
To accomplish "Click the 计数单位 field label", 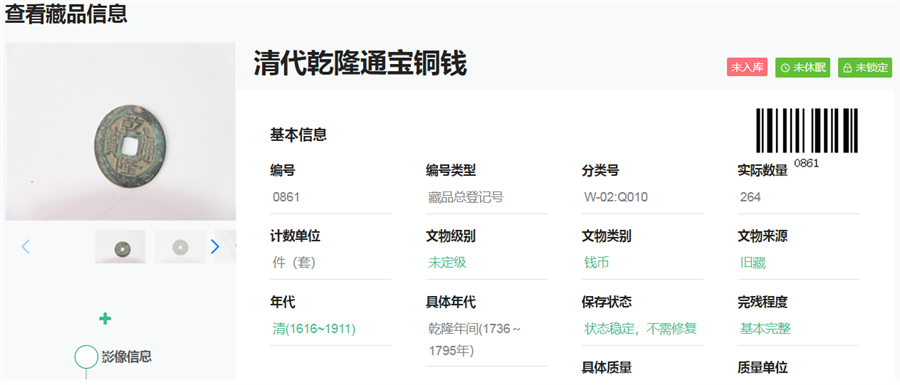I will pyautogui.click(x=295, y=236).
